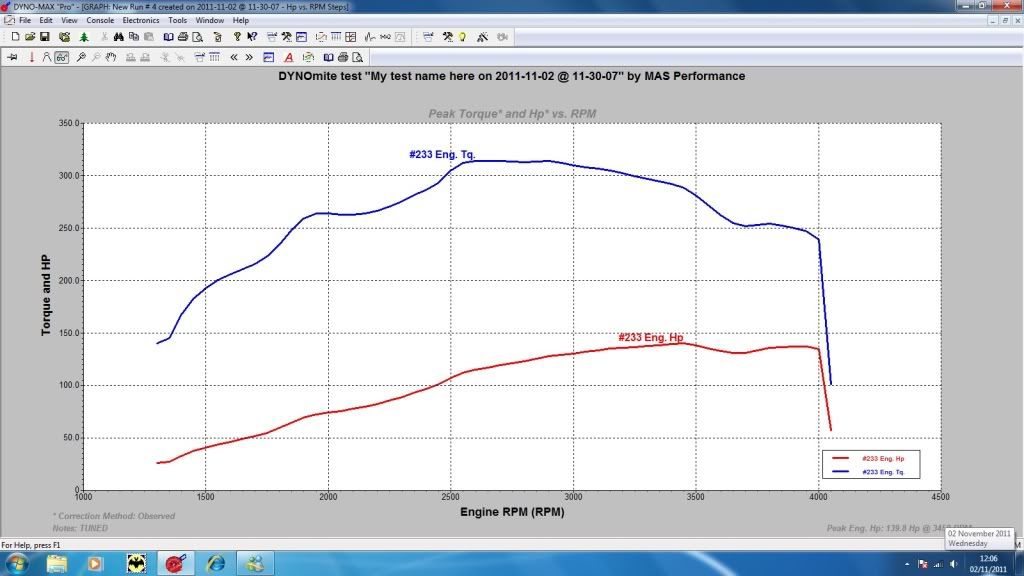
Task: Click the pushpin icon in graph toolbar
Action: (12, 57)
